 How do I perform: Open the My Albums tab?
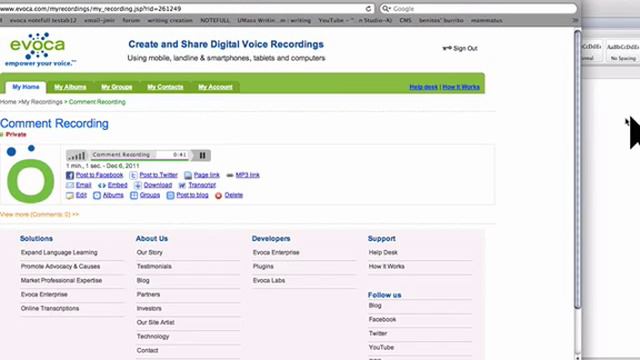70,87
